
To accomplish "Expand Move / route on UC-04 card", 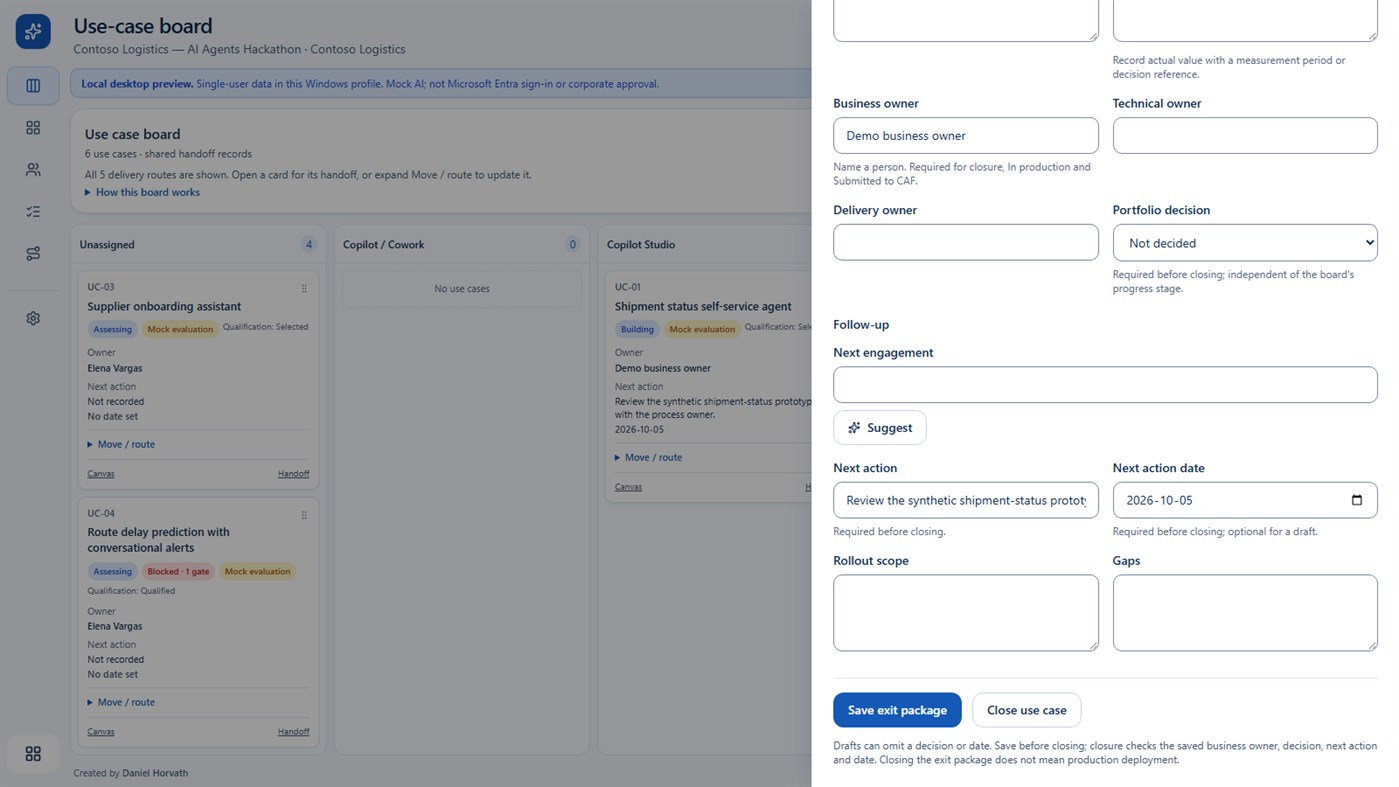I will [121, 702].
